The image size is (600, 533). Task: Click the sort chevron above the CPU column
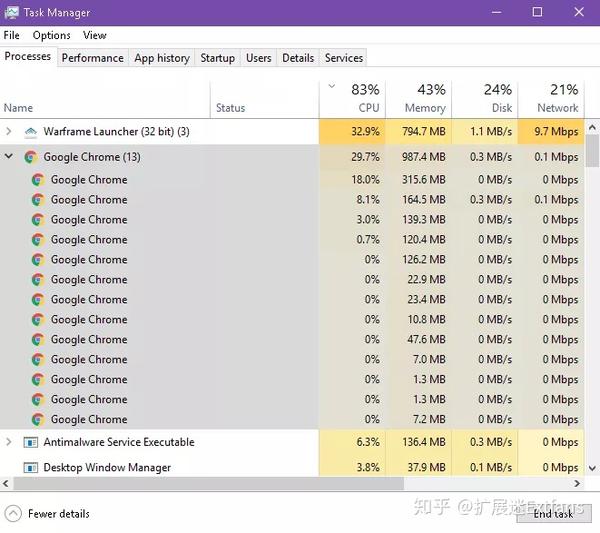[x=332, y=86]
